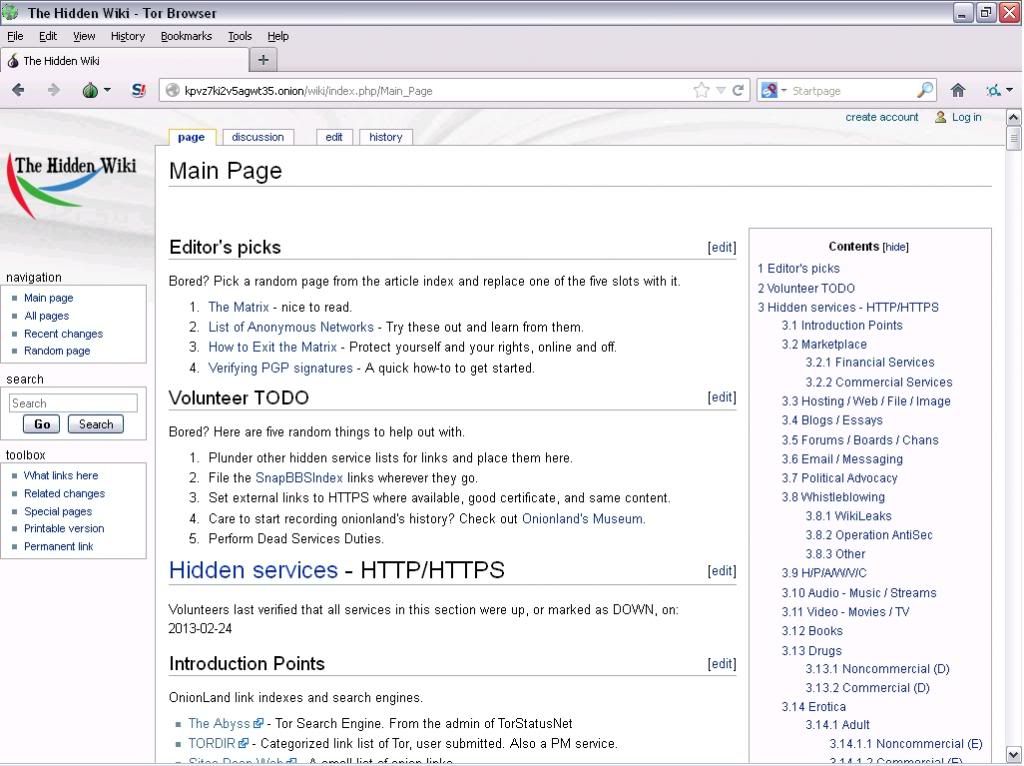Edit the Hidden services section
Screen dimensions: 1024x766
click(722, 571)
